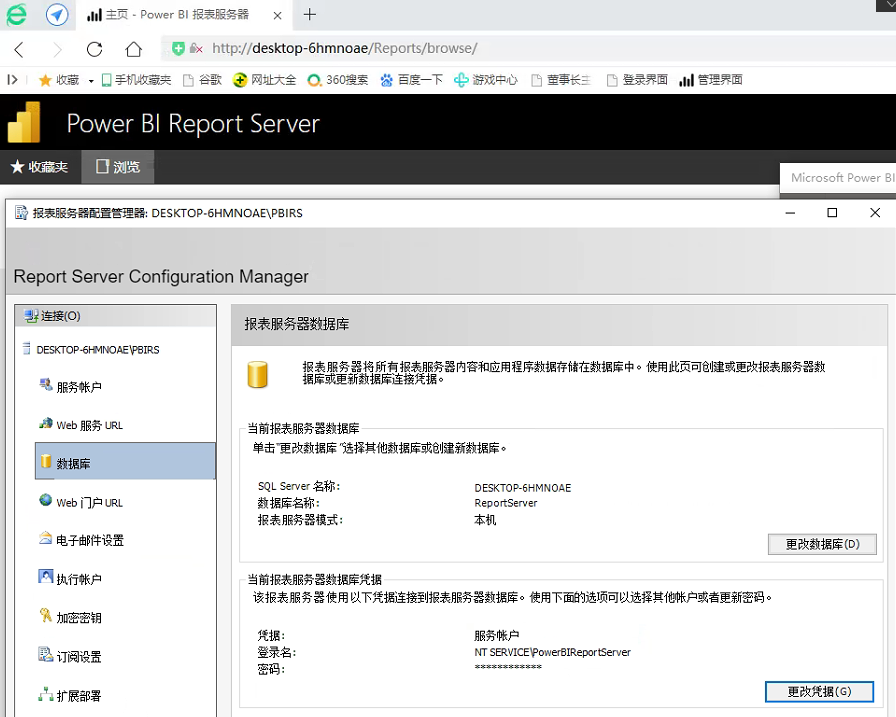This screenshot has height=717, width=896.
Task: Click the 服务帐户 sidebar icon
Action: tap(46, 385)
